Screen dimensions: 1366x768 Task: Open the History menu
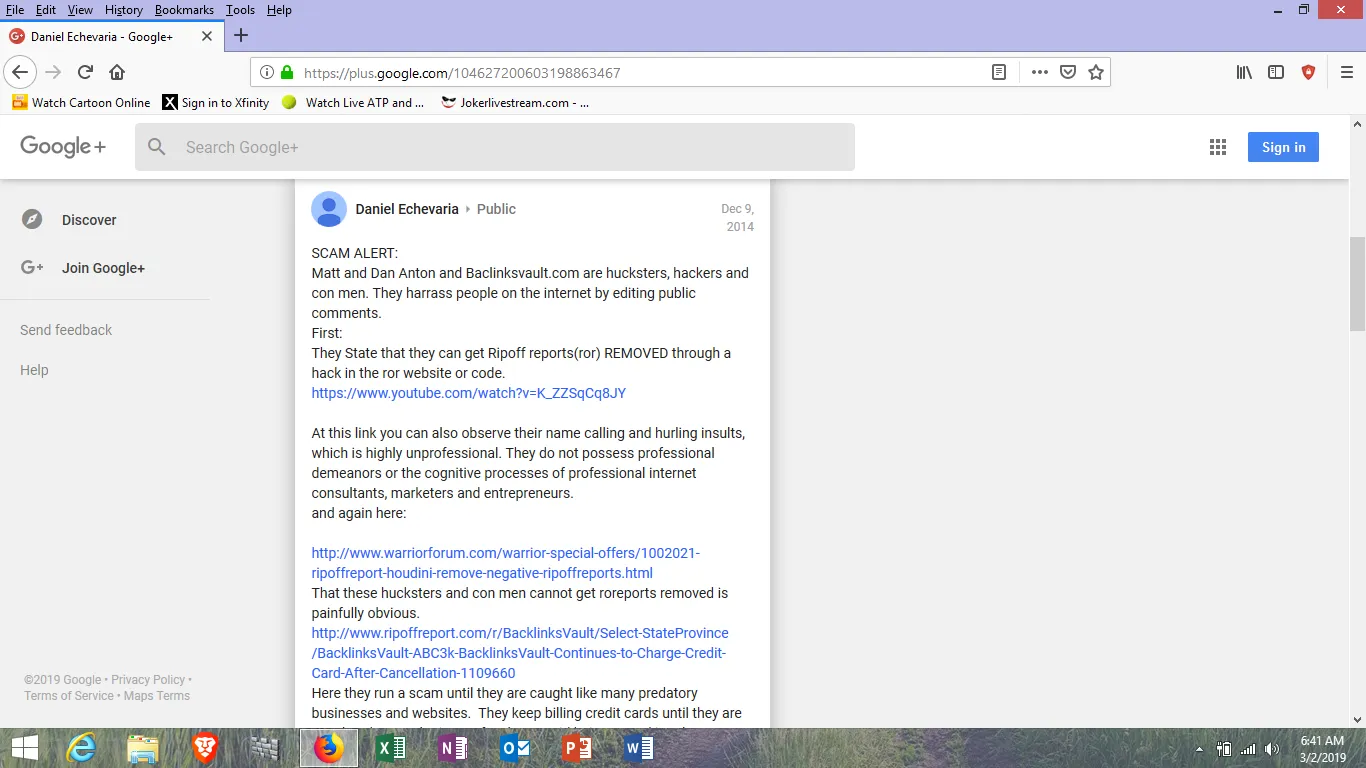tap(124, 10)
